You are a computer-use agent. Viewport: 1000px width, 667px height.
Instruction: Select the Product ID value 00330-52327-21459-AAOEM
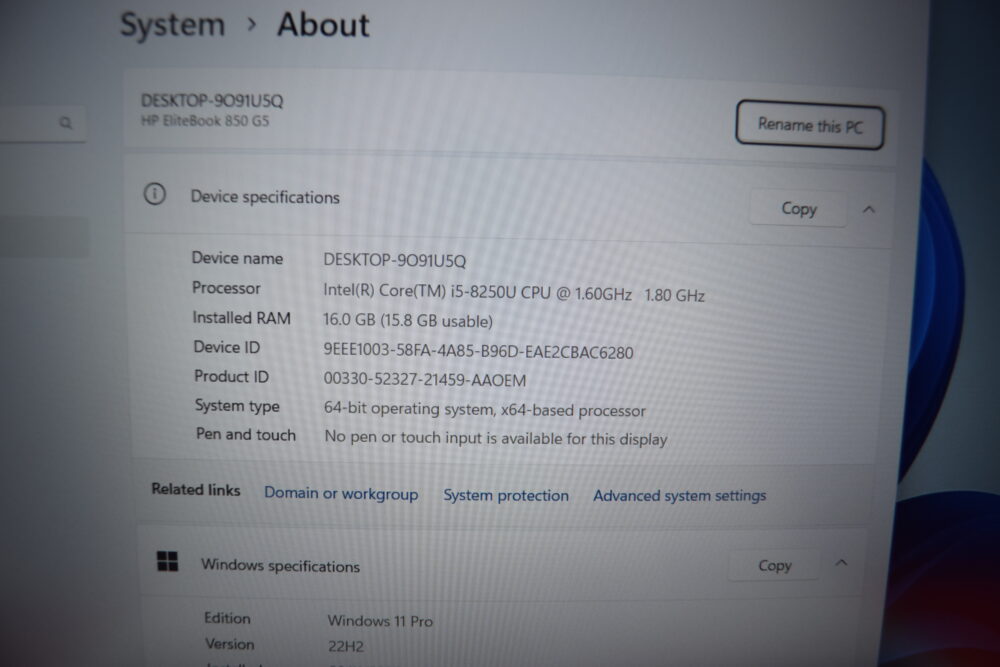[425, 380]
